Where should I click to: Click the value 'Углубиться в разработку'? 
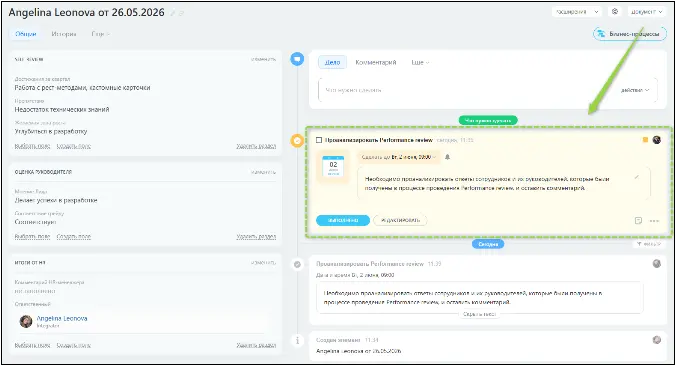(x=51, y=131)
